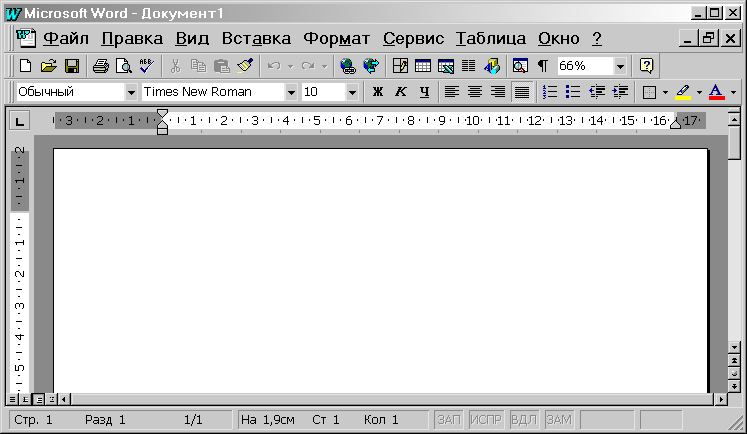Open the Таблица menu
This screenshot has width=747, height=434.
coord(491,39)
